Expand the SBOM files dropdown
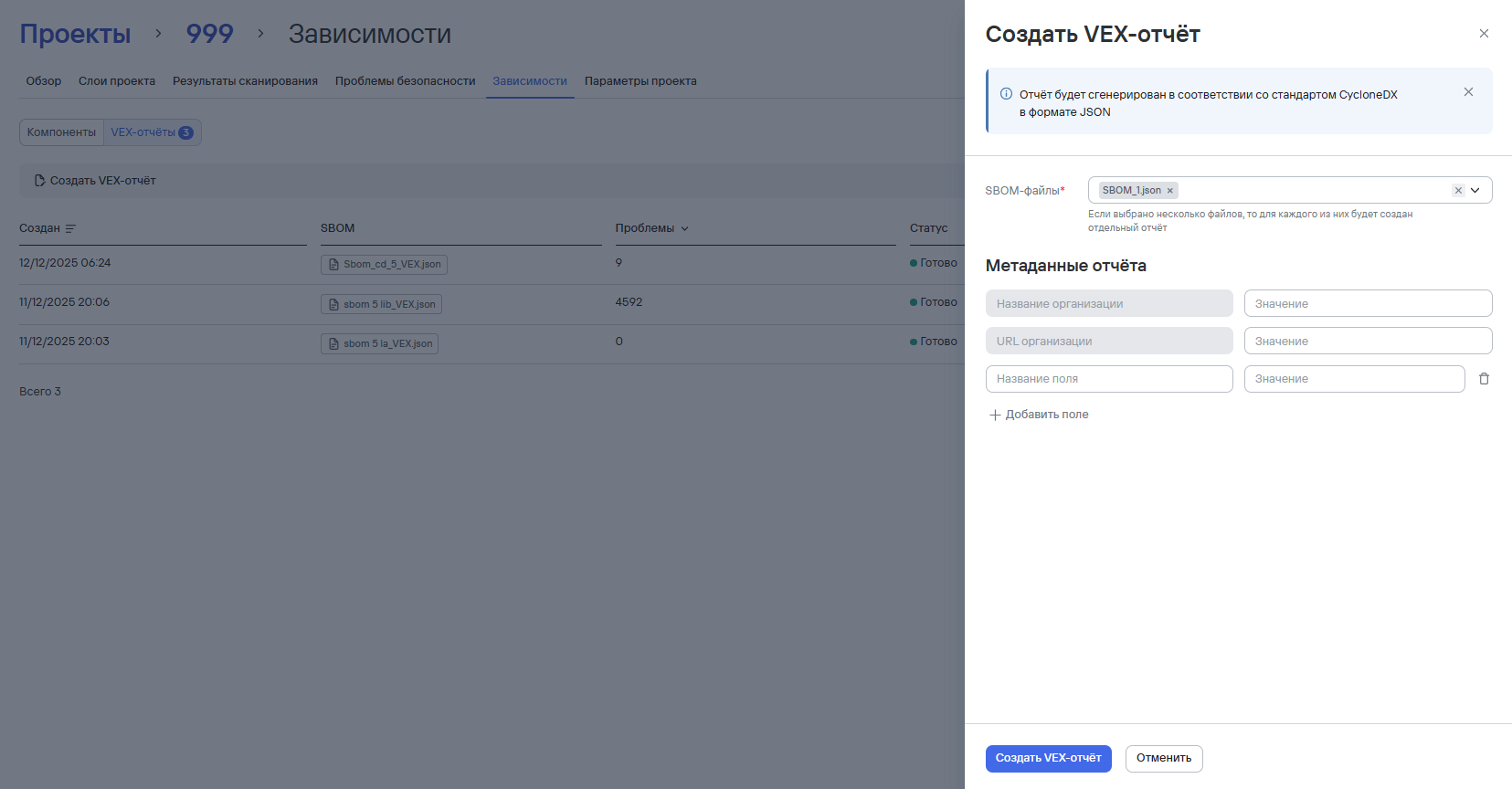Image resolution: width=1512 pixels, height=789 pixels. (1475, 191)
